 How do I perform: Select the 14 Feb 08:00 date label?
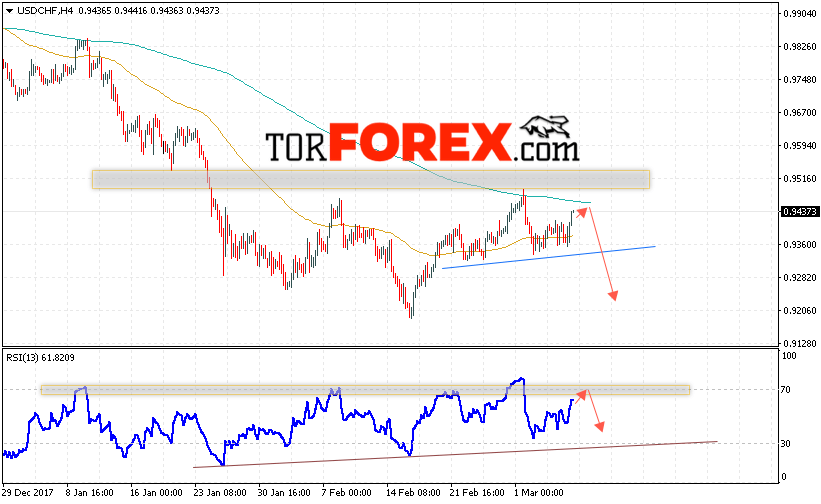tap(413, 493)
